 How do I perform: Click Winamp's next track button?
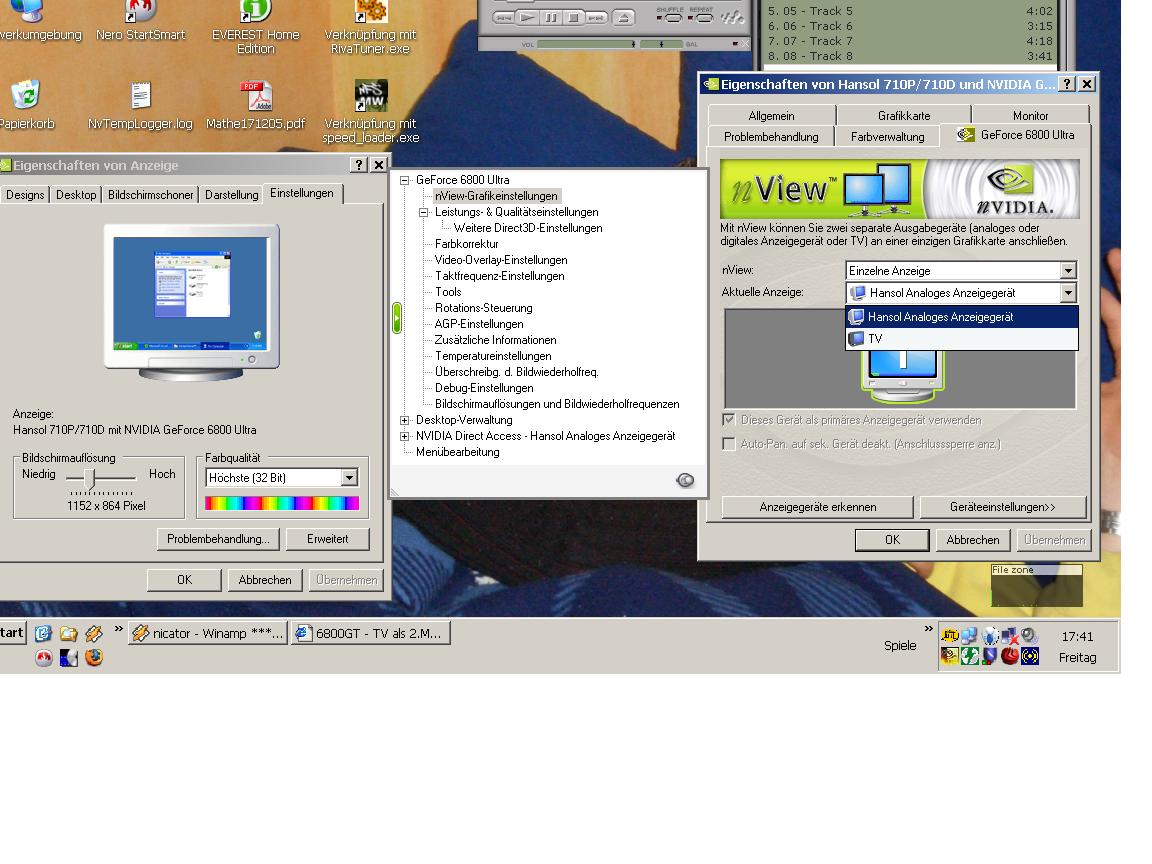point(597,18)
